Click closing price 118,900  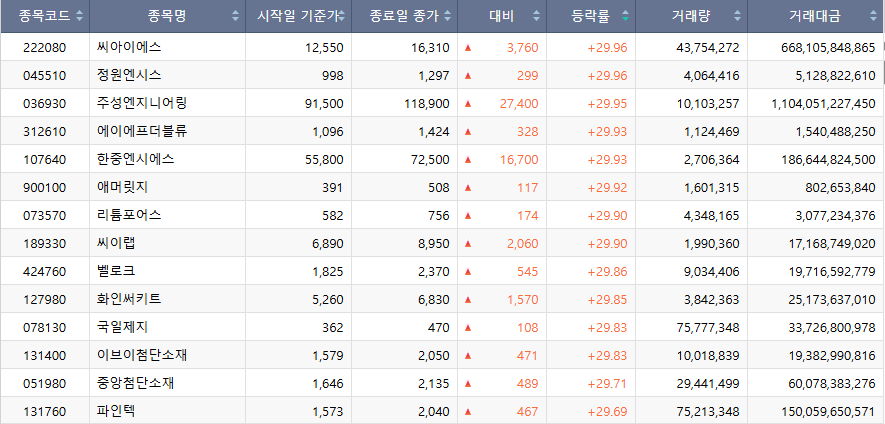pos(427,104)
